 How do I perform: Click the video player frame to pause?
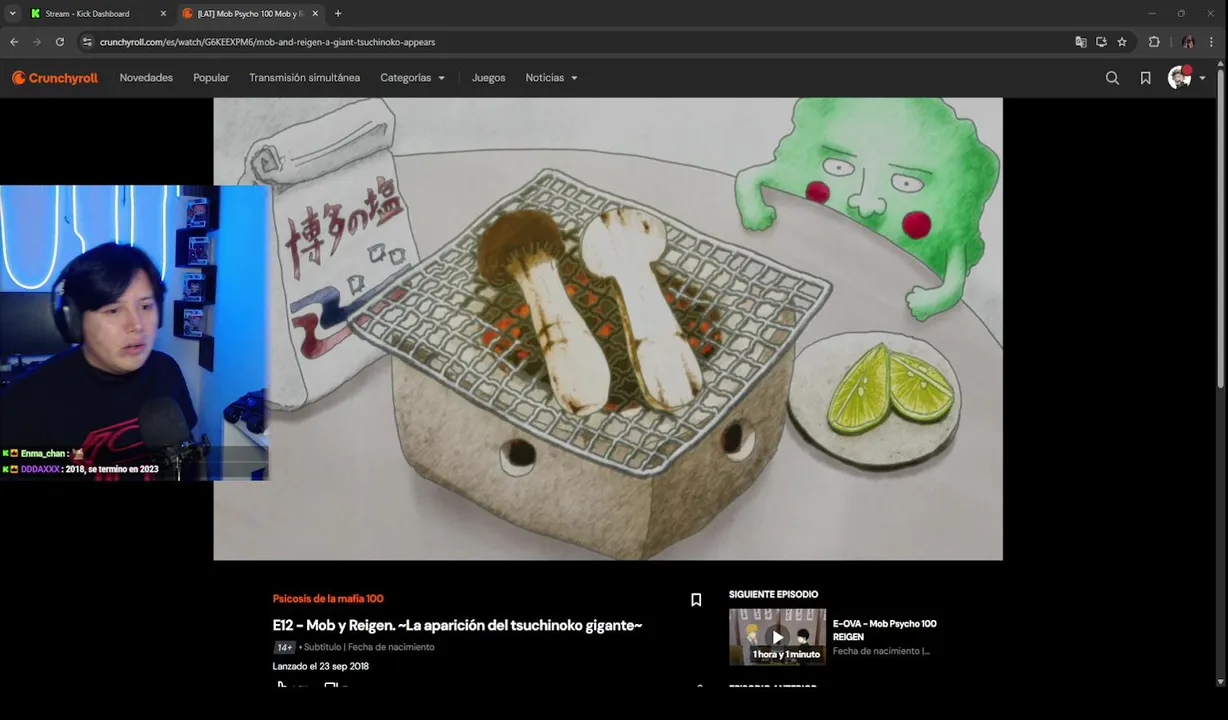coord(608,329)
